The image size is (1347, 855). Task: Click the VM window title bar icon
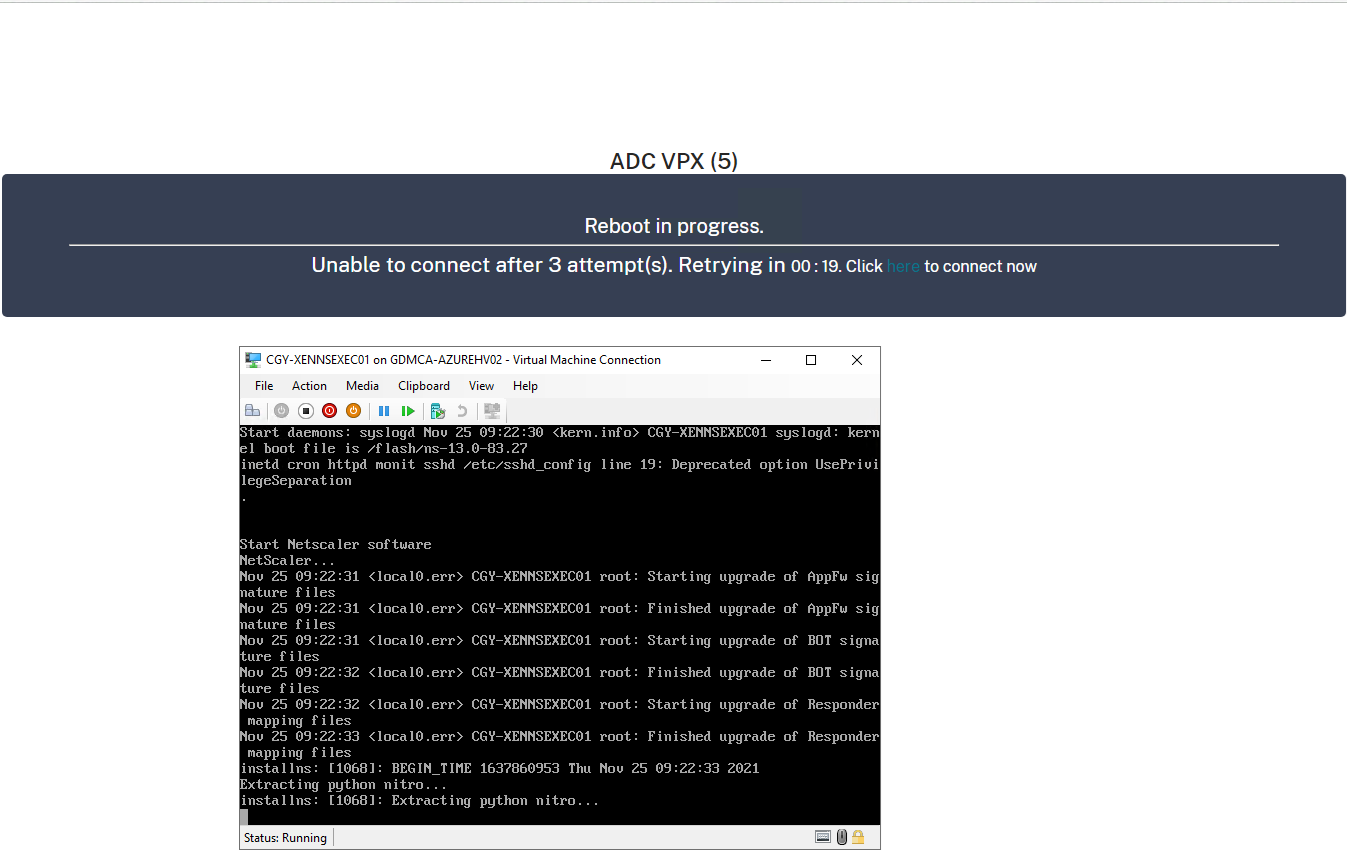coord(254,360)
